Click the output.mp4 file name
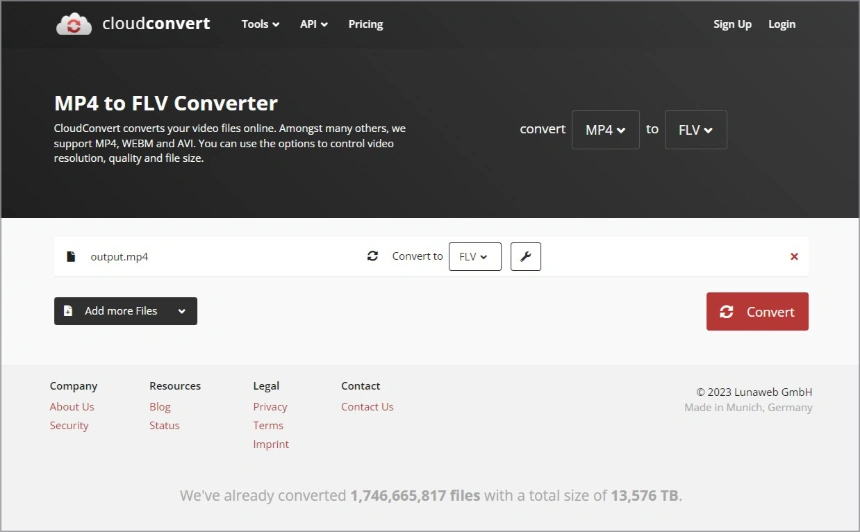The width and height of the screenshot is (860, 532). pyautogui.click(x=119, y=257)
